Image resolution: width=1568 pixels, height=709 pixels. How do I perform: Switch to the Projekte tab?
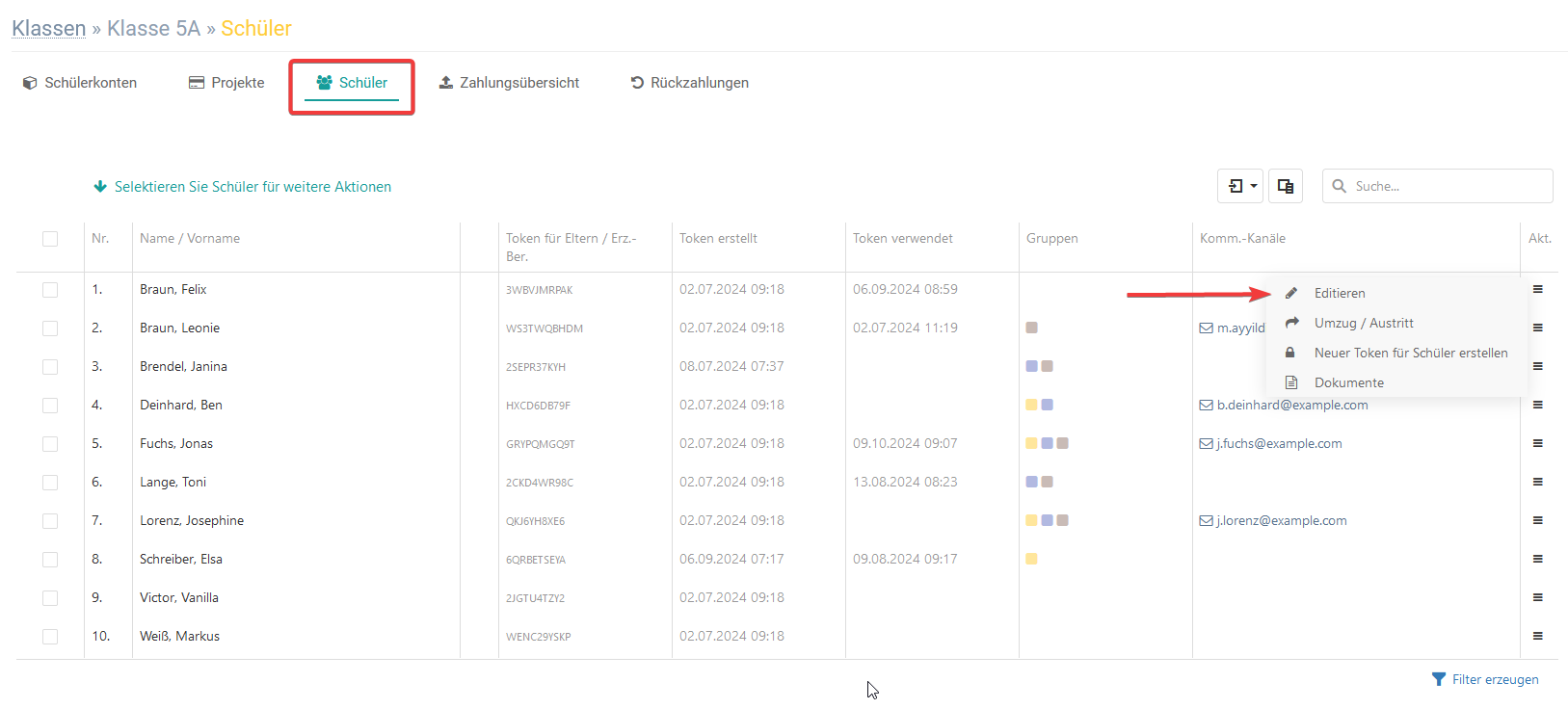[x=226, y=83]
